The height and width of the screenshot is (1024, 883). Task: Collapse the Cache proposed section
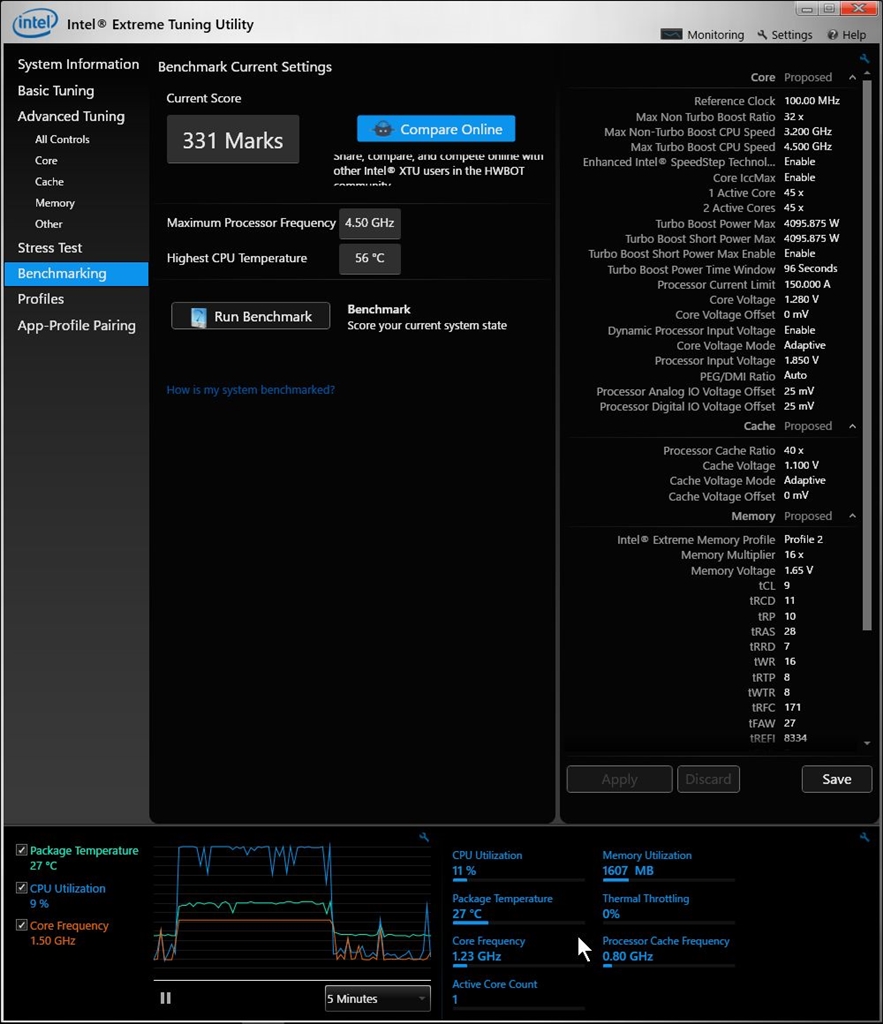coord(852,426)
